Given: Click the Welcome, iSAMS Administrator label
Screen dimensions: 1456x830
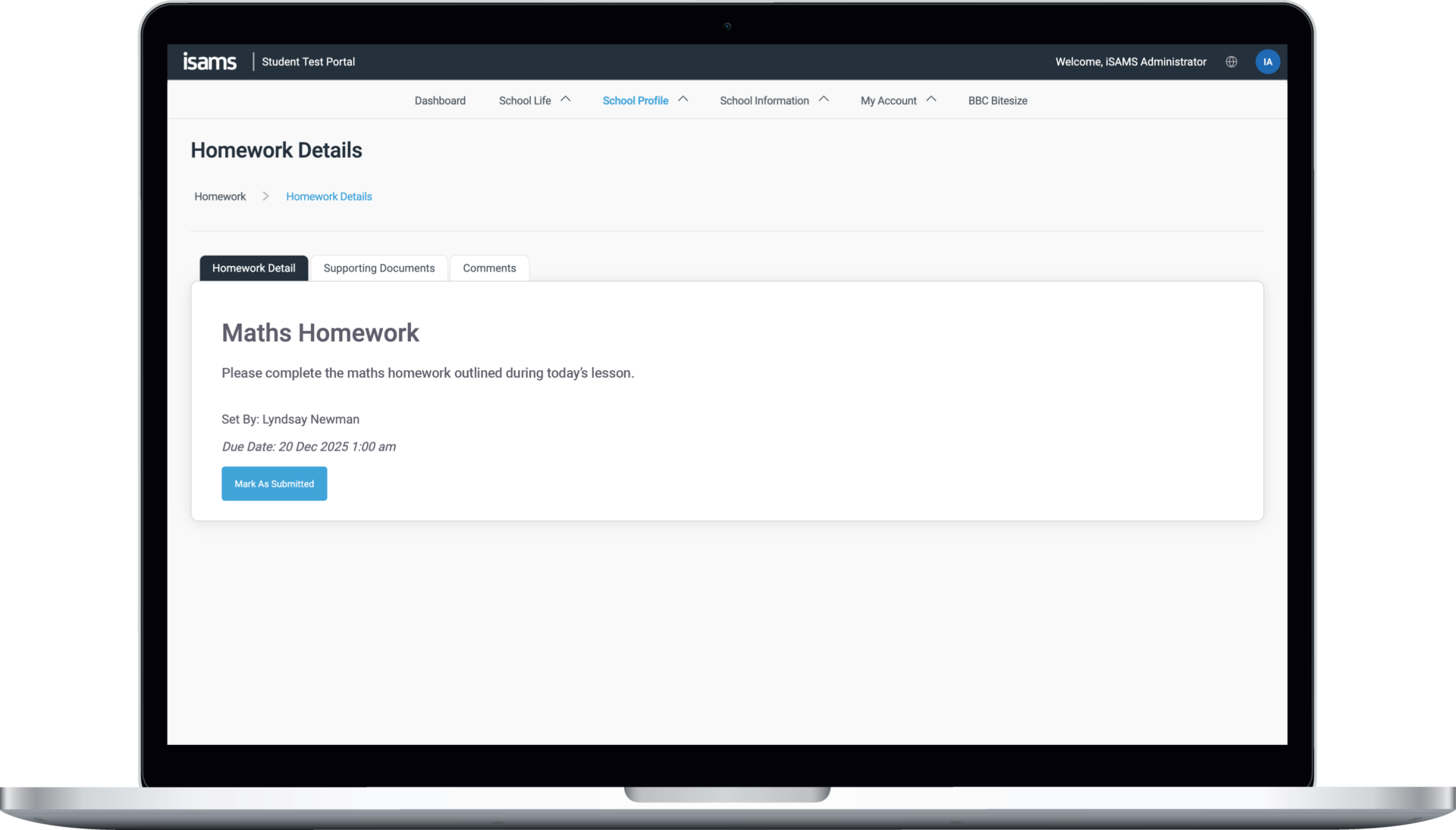Looking at the screenshot, I should point(1130,61).
